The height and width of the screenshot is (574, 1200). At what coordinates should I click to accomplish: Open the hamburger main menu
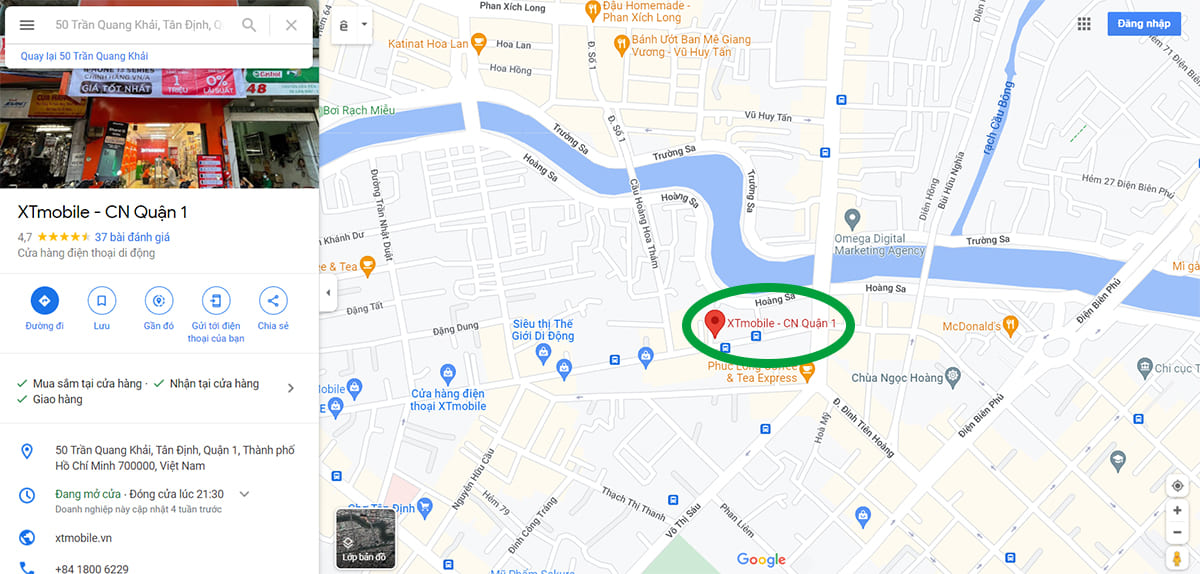(x=27, y=25)
